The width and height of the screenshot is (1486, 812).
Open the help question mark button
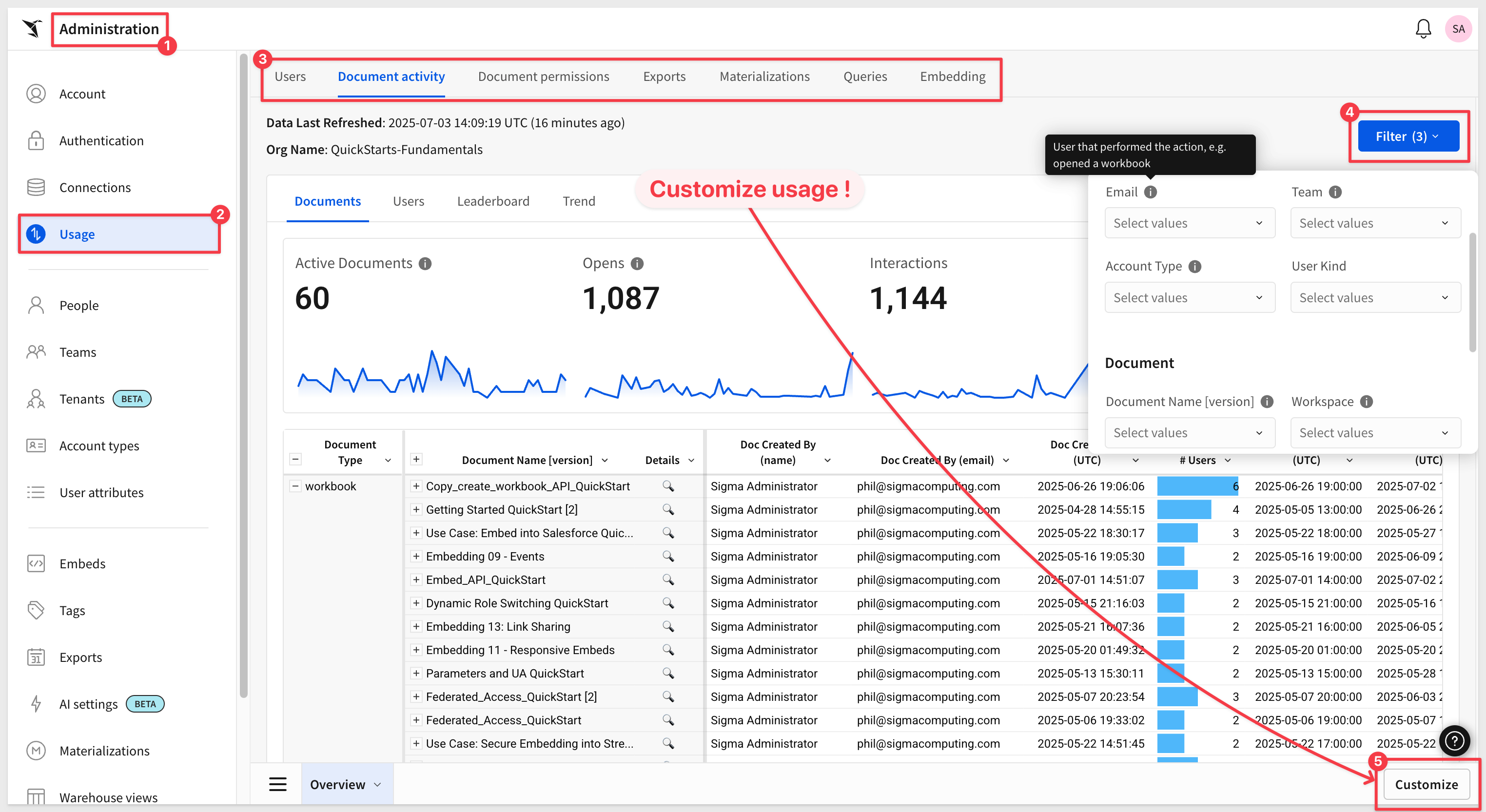point(1454,740)
